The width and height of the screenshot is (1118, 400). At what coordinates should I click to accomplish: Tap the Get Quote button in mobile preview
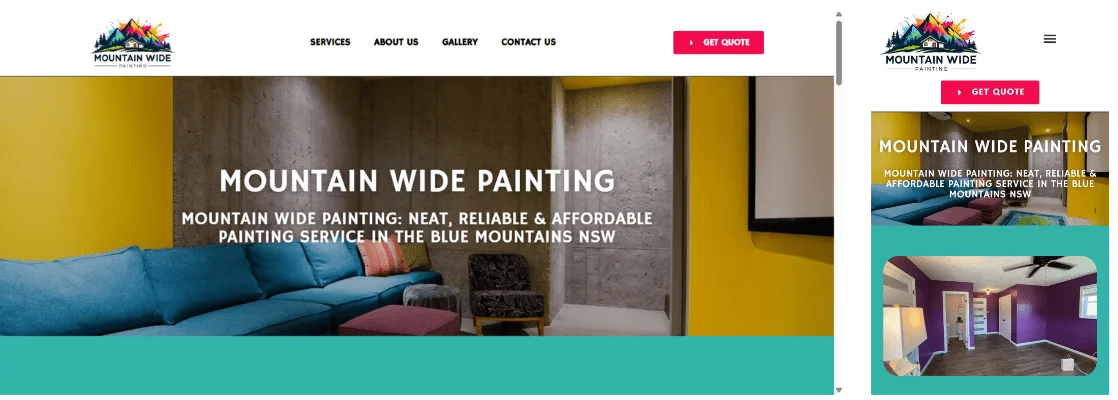[x=990, y=92]
